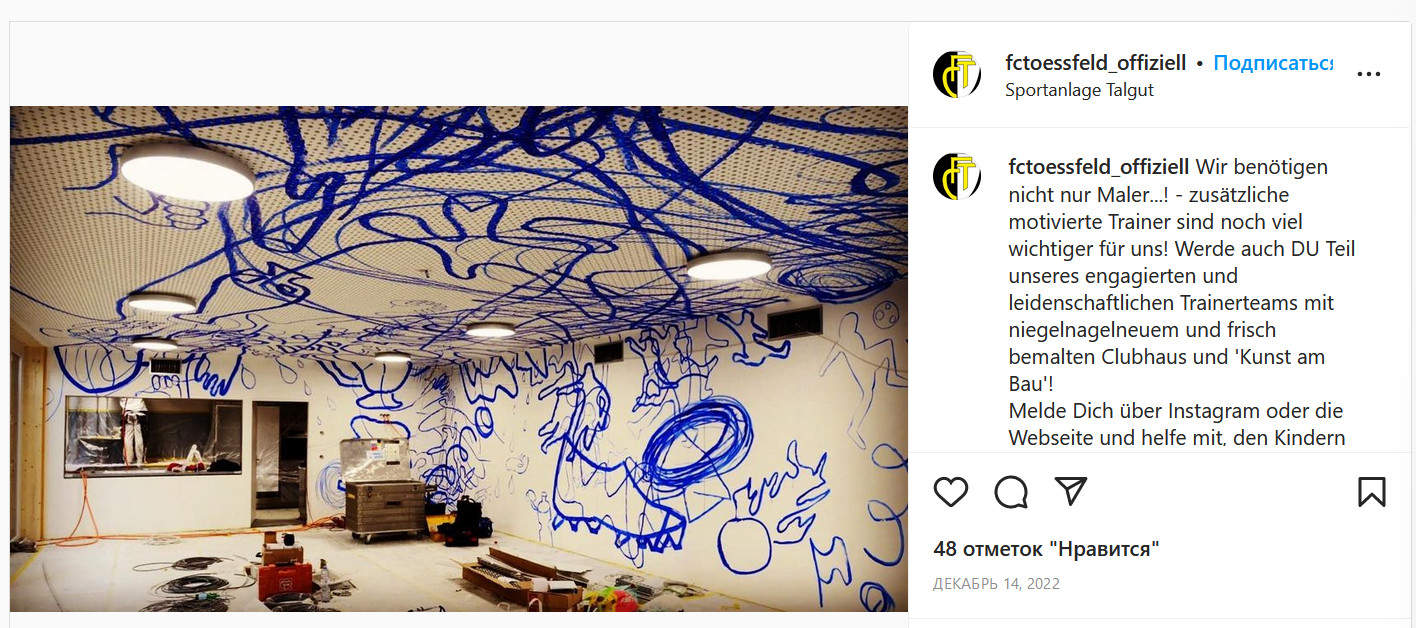This screenshot has height=628, width=1416.
Task: Share the post with the paper plane icon
Action: 1071,491
